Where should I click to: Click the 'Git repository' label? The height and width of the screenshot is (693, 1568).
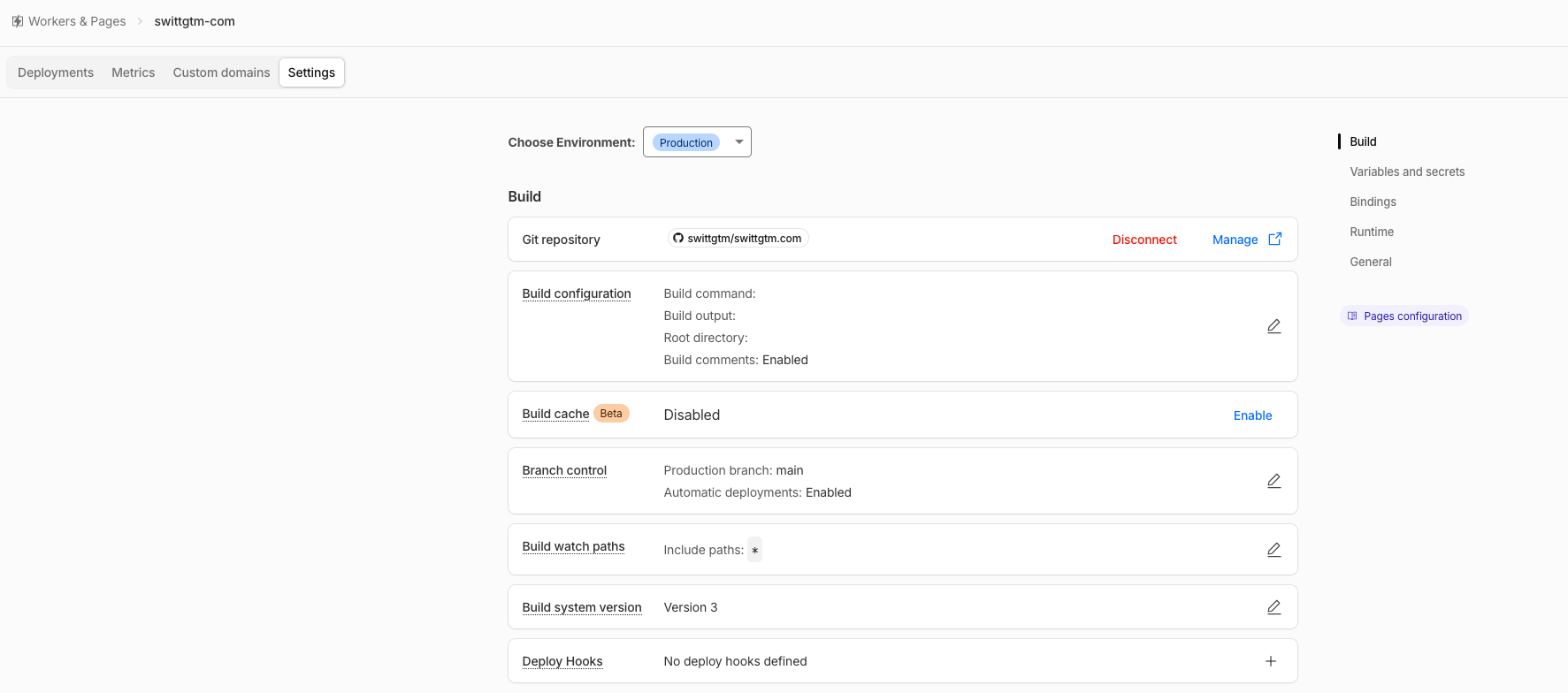click(x=561, y=240)
